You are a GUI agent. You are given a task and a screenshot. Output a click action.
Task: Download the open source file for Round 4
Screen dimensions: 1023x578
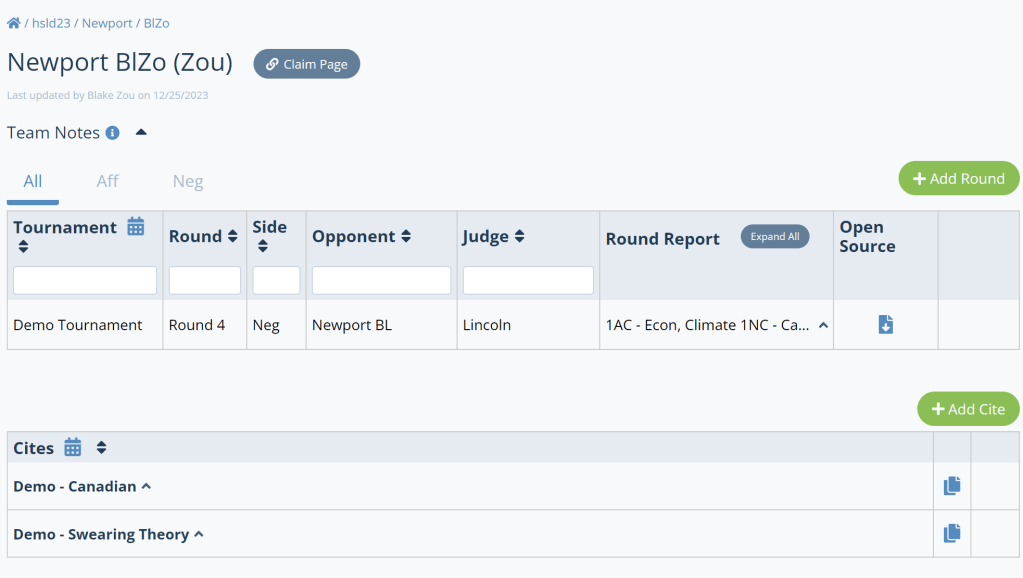coord(885,325)
